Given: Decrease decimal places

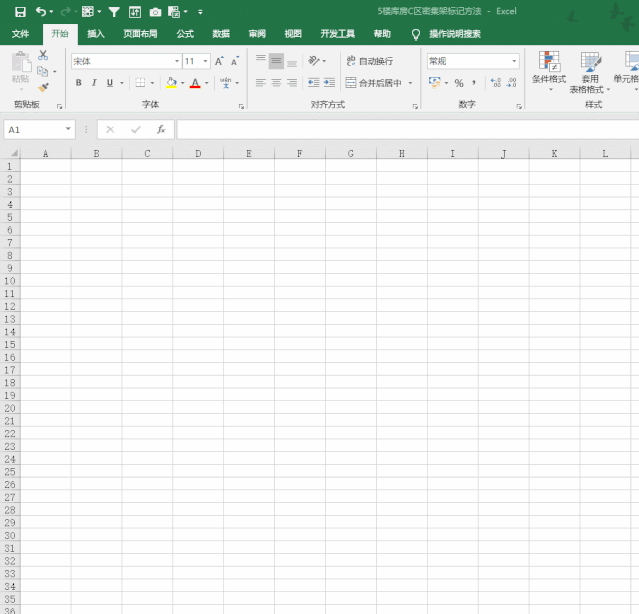Looking at the screenshot, I should (511, 83).
